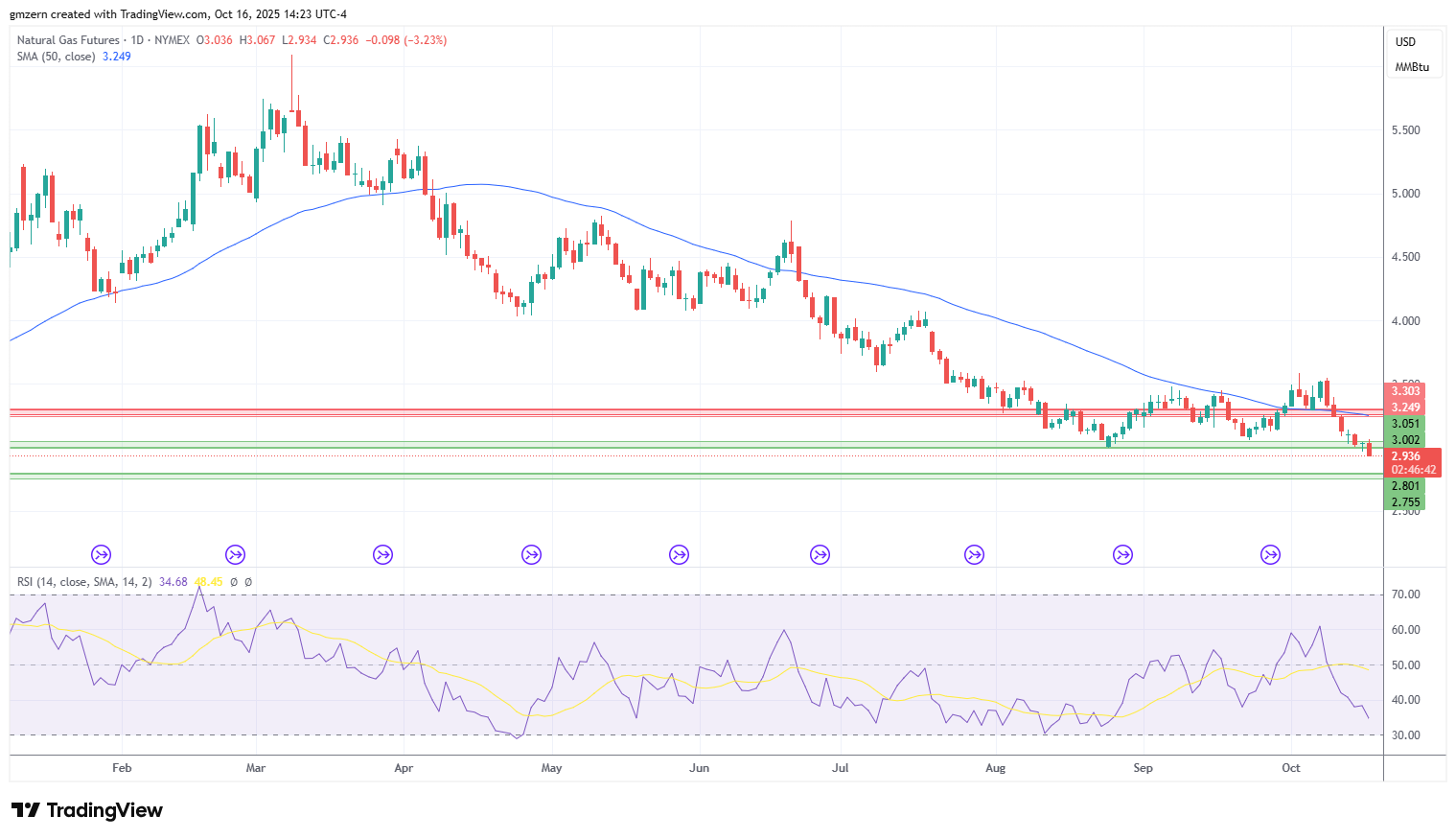Select the MMBtu unit label
Image resolution: width=1456 pixels, height=839 pixels.
click(x=1412, y=67)
